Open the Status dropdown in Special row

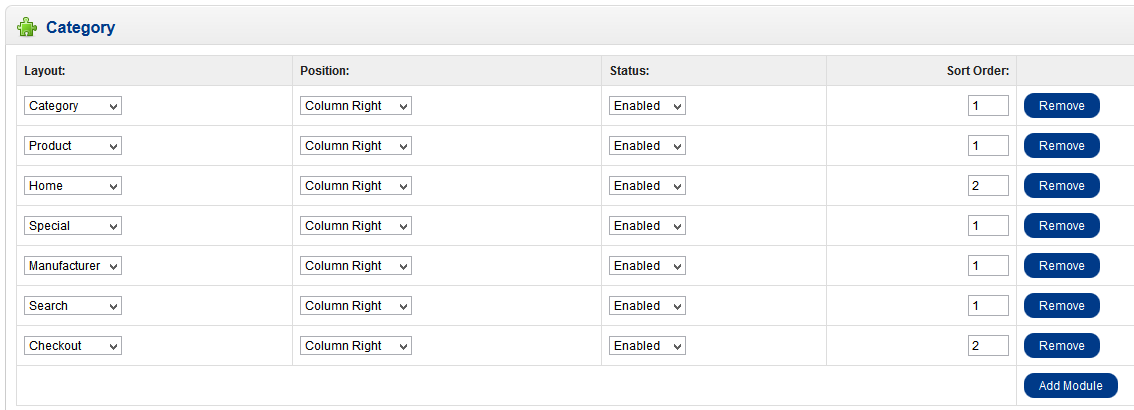click(x=647, y=226)
